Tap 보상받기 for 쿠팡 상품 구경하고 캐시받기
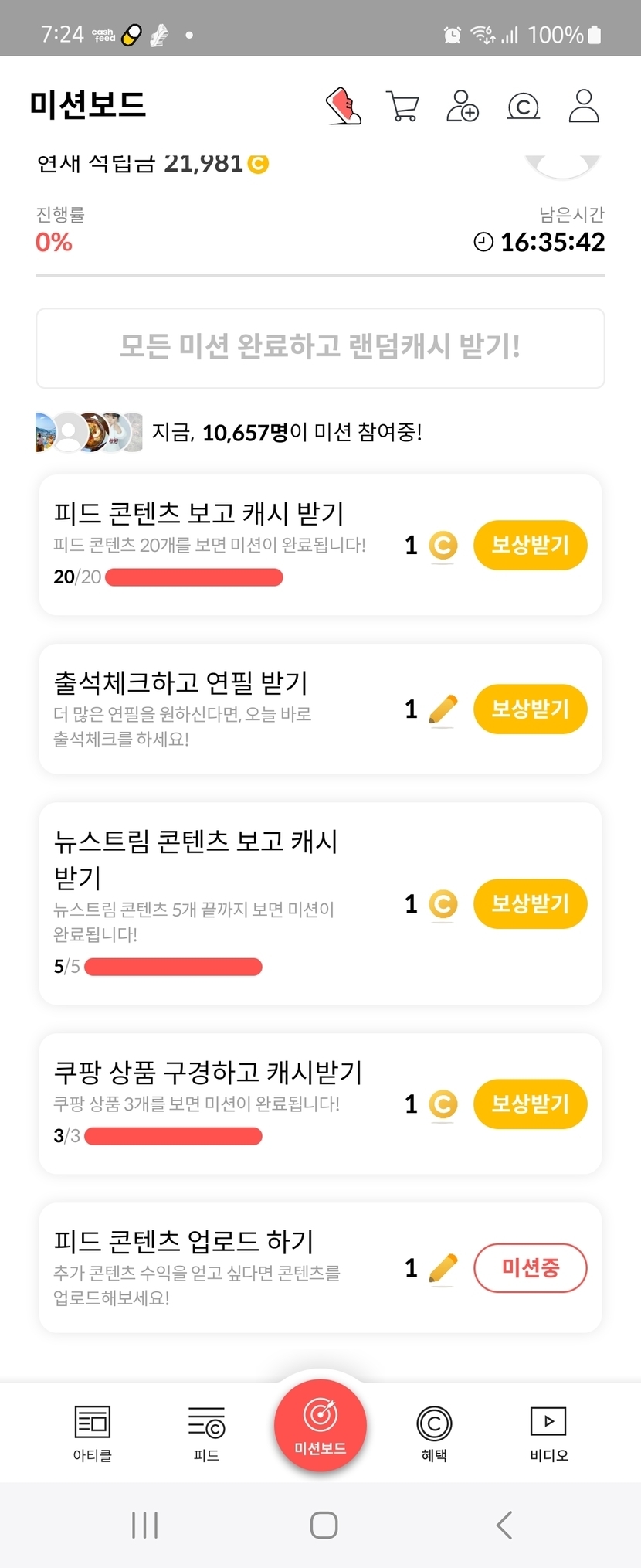The width and height of the screenshot is (641, 1568). pos(530,1104)
